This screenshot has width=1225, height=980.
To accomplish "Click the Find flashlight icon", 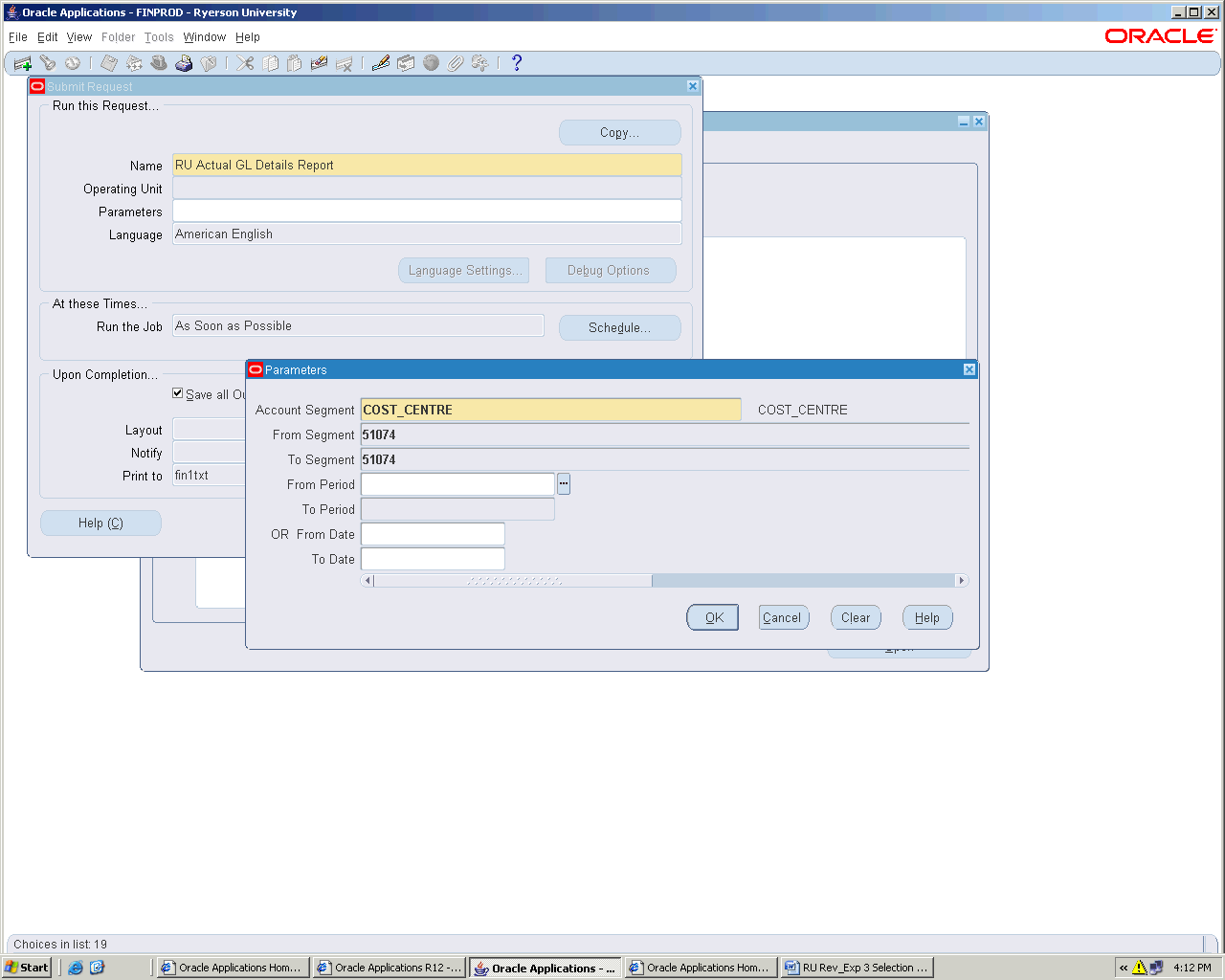I will pyautogui.click(x=48, y=63).
